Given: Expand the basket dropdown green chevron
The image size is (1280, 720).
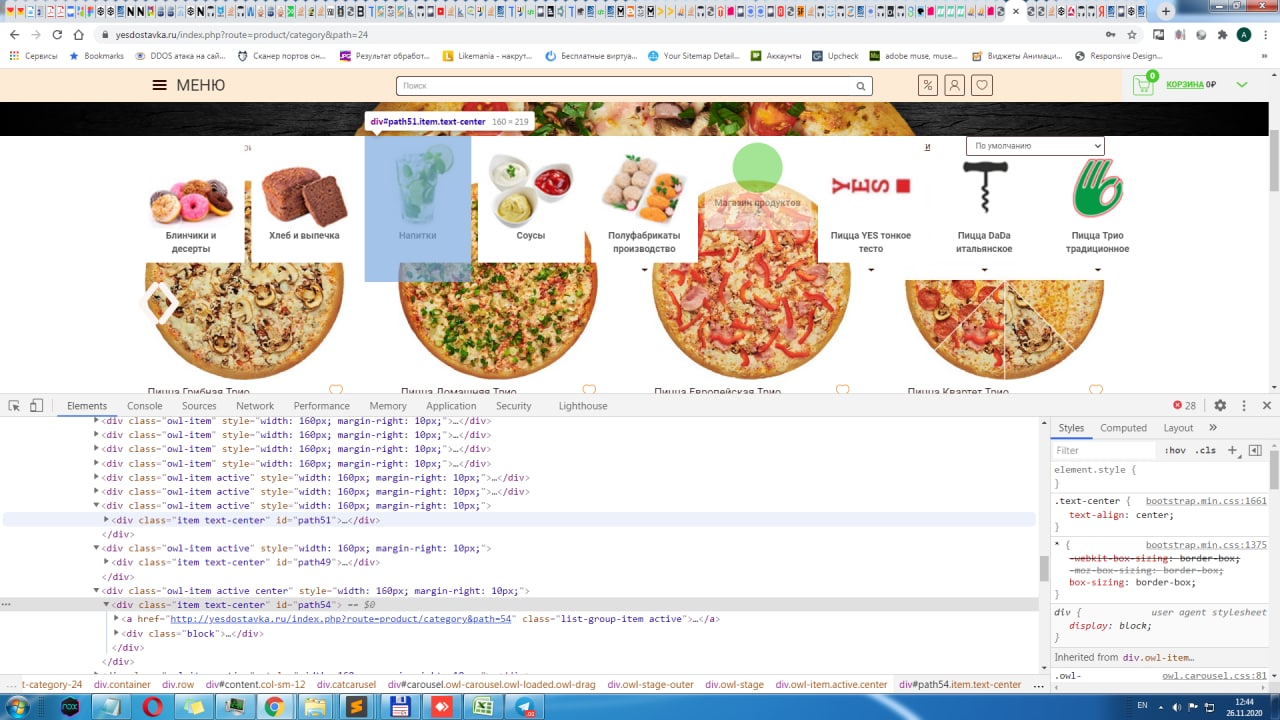Looking at the screenshot, I should 1242,85.
